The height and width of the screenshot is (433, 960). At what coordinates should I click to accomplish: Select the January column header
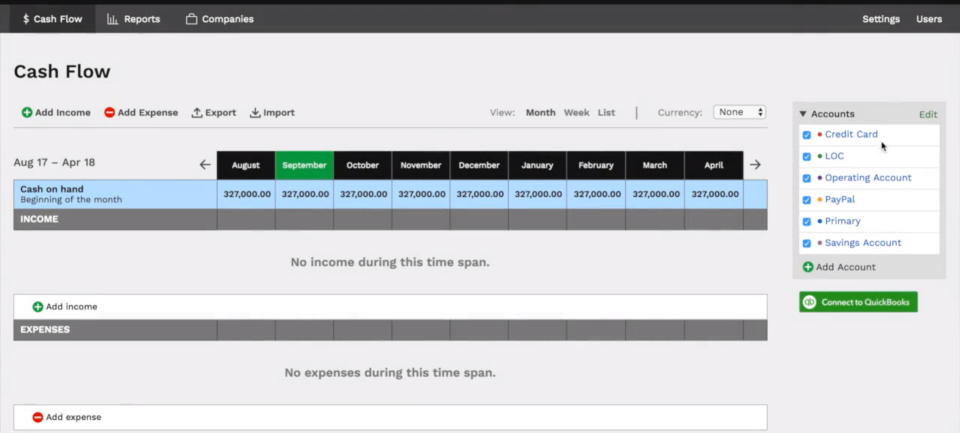click(x=537, y=165)
